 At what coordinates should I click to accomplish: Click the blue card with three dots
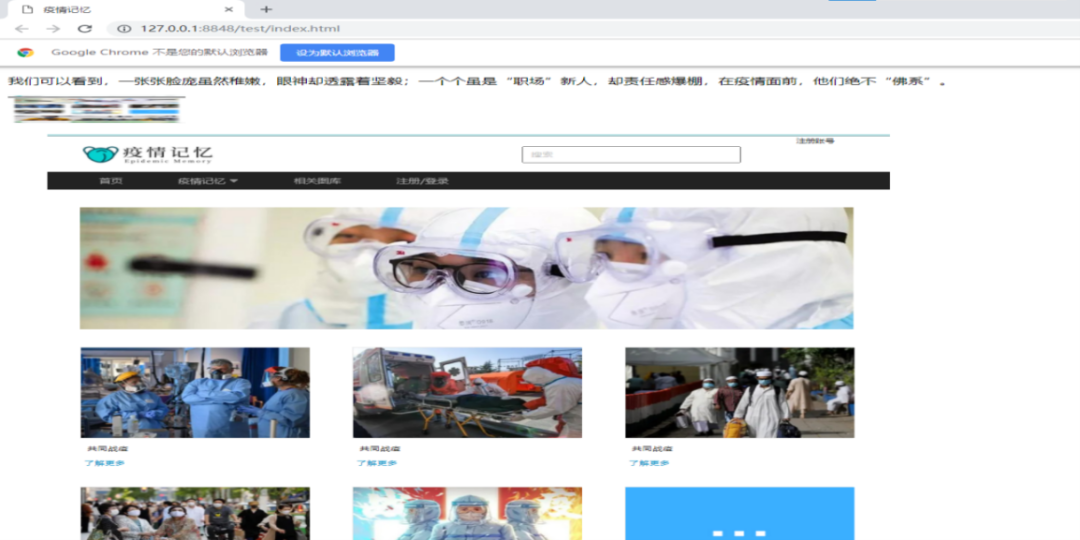pyautogui.click(x=739, y=513)
